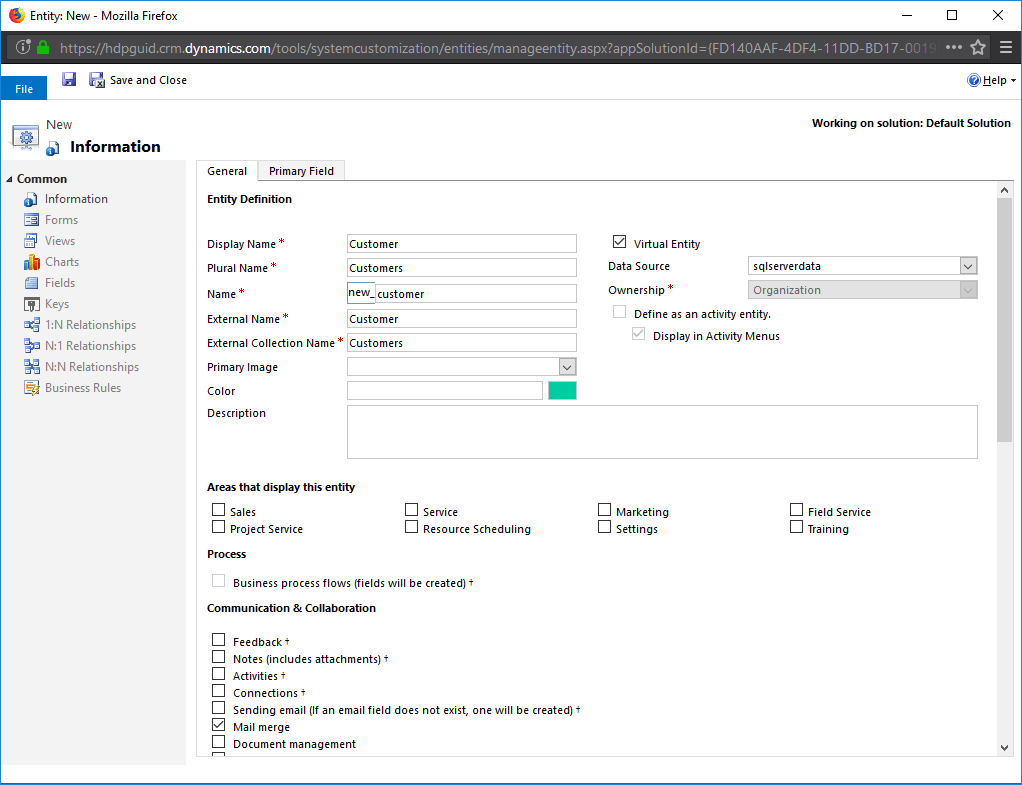Click the Save icon in the toolbar
This screenshot has height=785, width=1022.
[68, 79]
